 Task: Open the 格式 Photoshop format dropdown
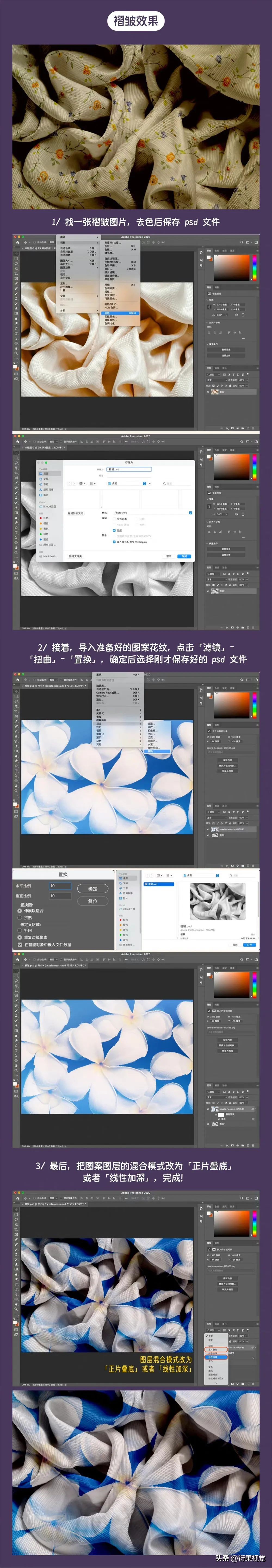[x=153, y=513]
